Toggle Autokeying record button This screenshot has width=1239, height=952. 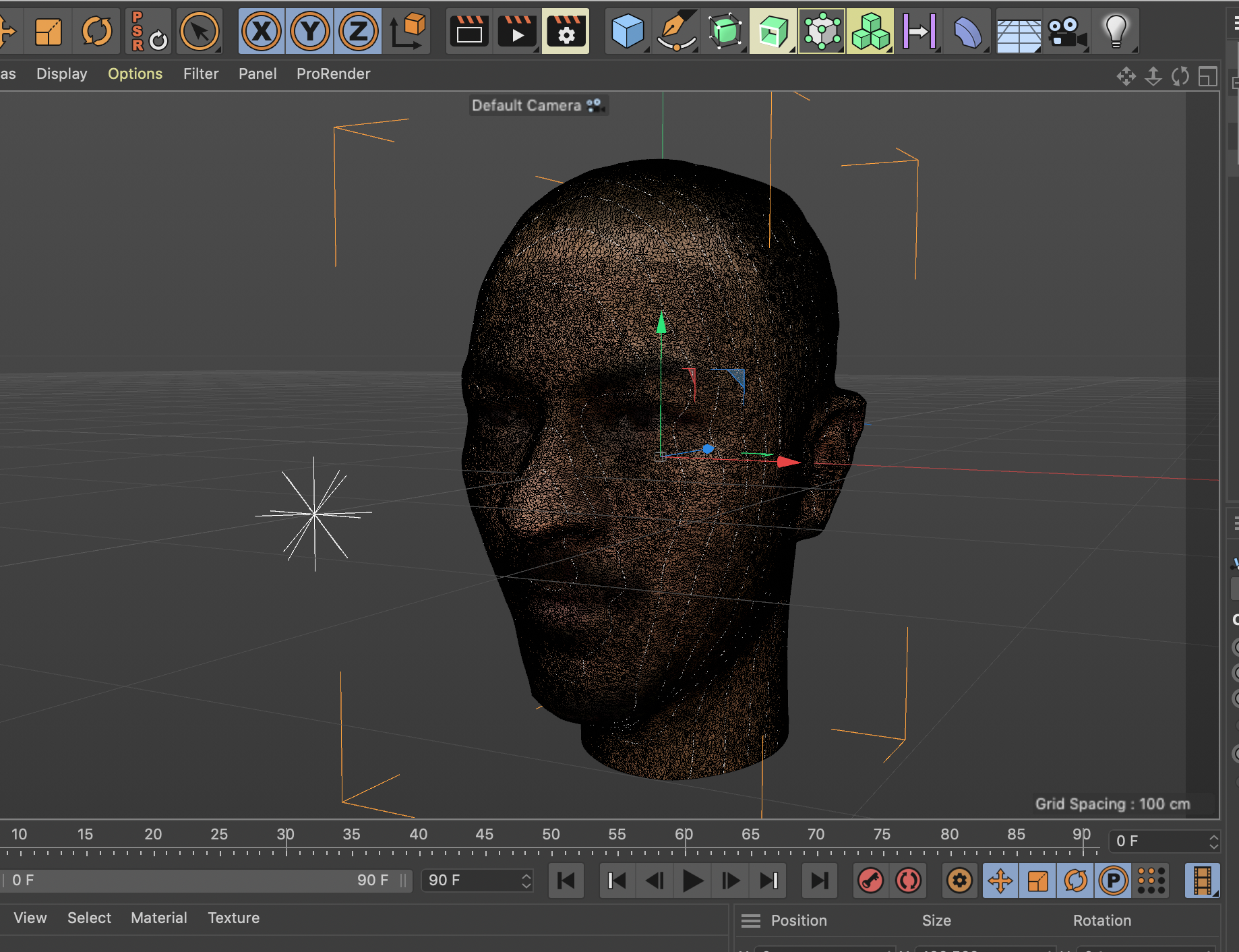pyautogui.click(x=908, y=881)
